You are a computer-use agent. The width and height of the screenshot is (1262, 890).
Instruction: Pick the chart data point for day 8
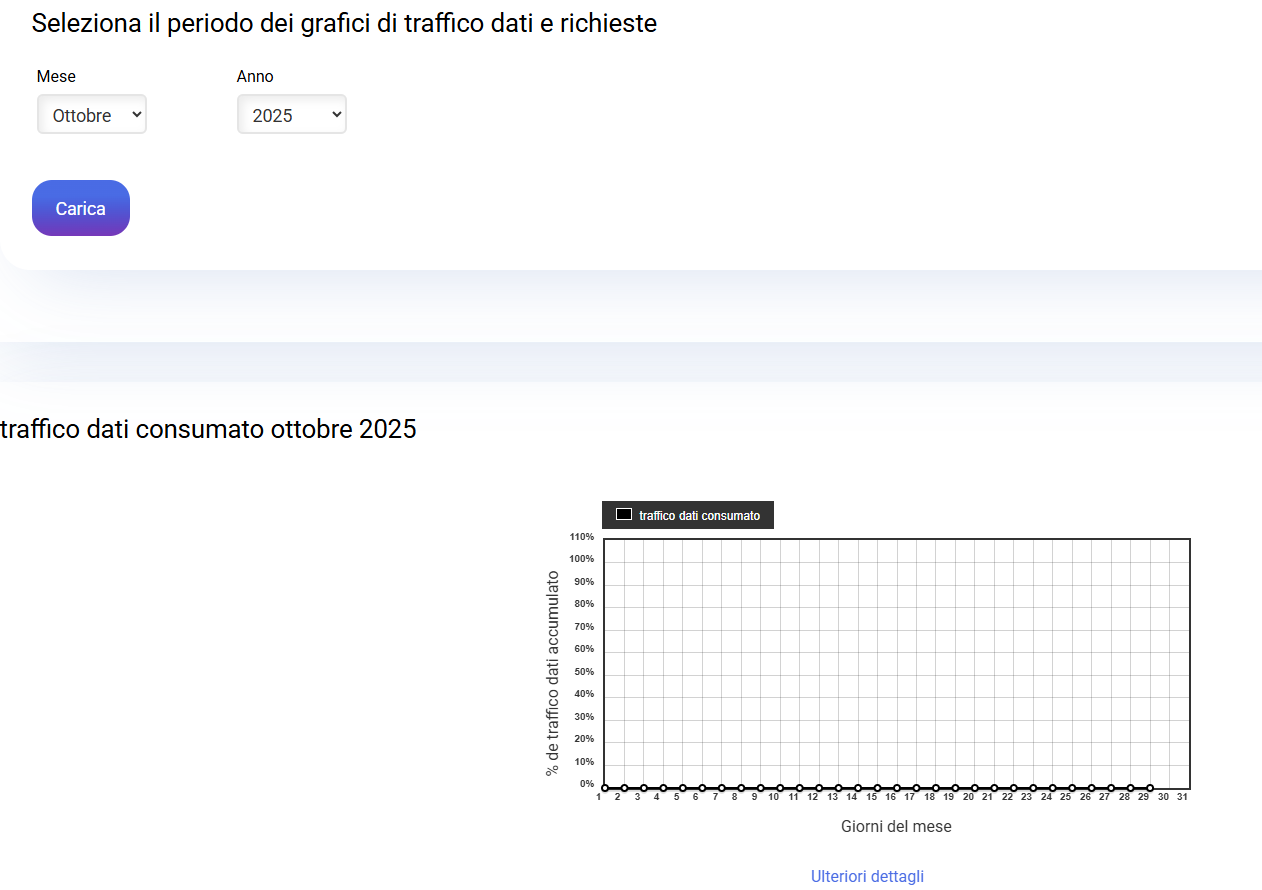click(x=741, y=788)
